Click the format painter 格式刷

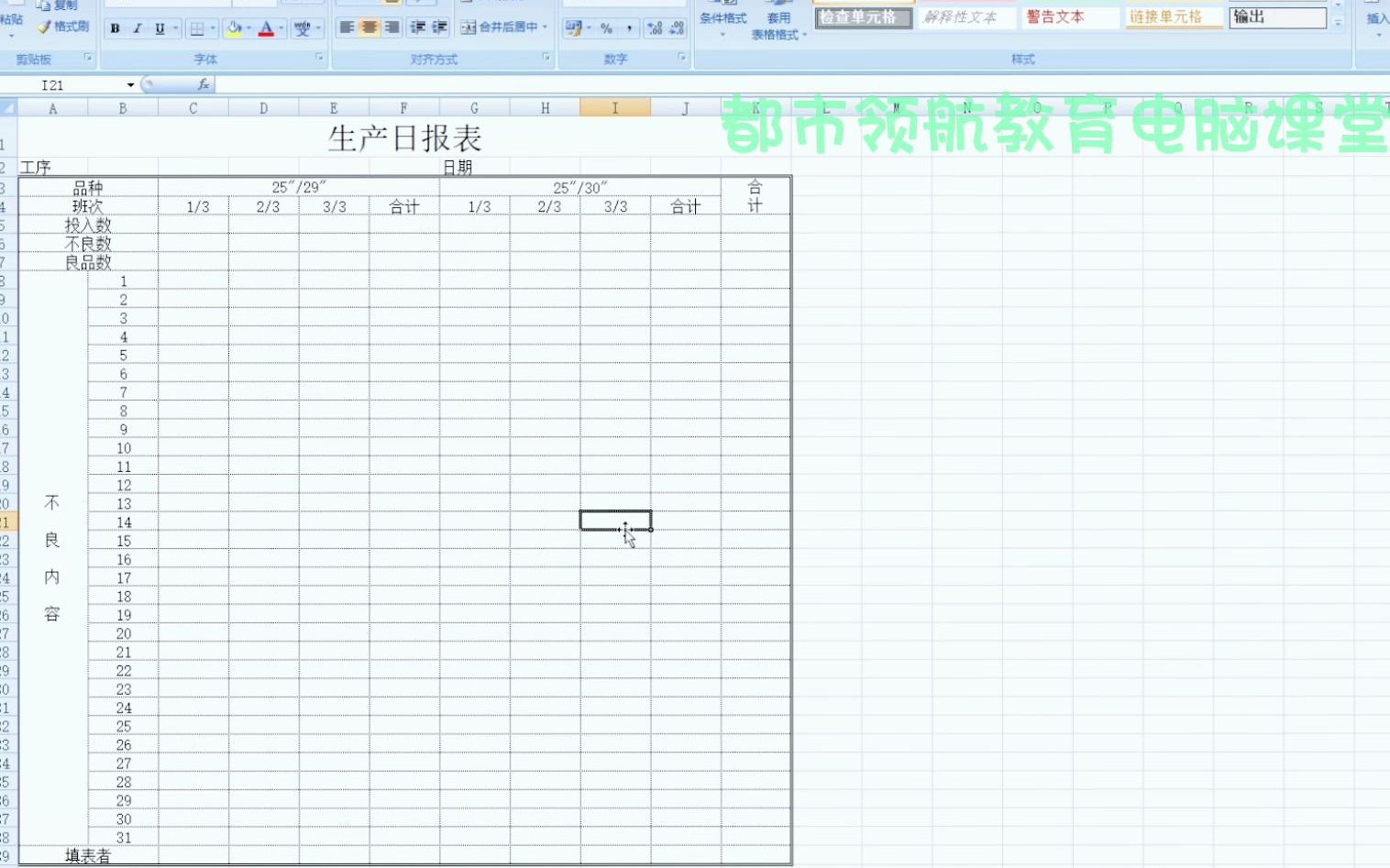pyautogui.click(x=64, y=27)
